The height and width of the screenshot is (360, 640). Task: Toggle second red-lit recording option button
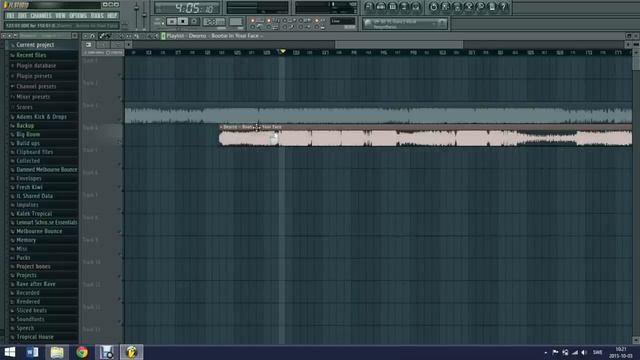[269, 20]
